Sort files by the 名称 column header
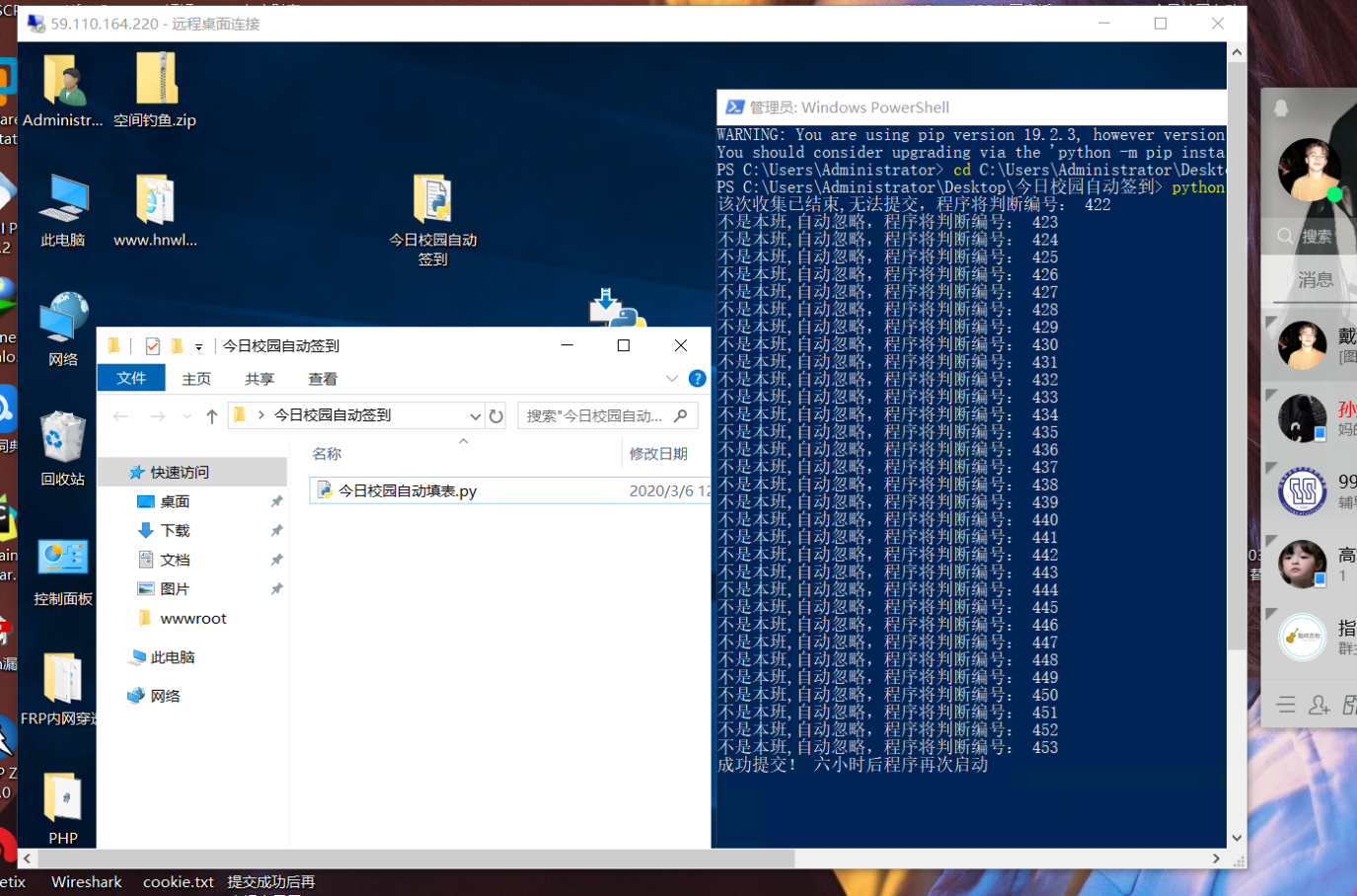Image resolution: width=1357 pixels, height=896 pixels. tap(327, 454)
